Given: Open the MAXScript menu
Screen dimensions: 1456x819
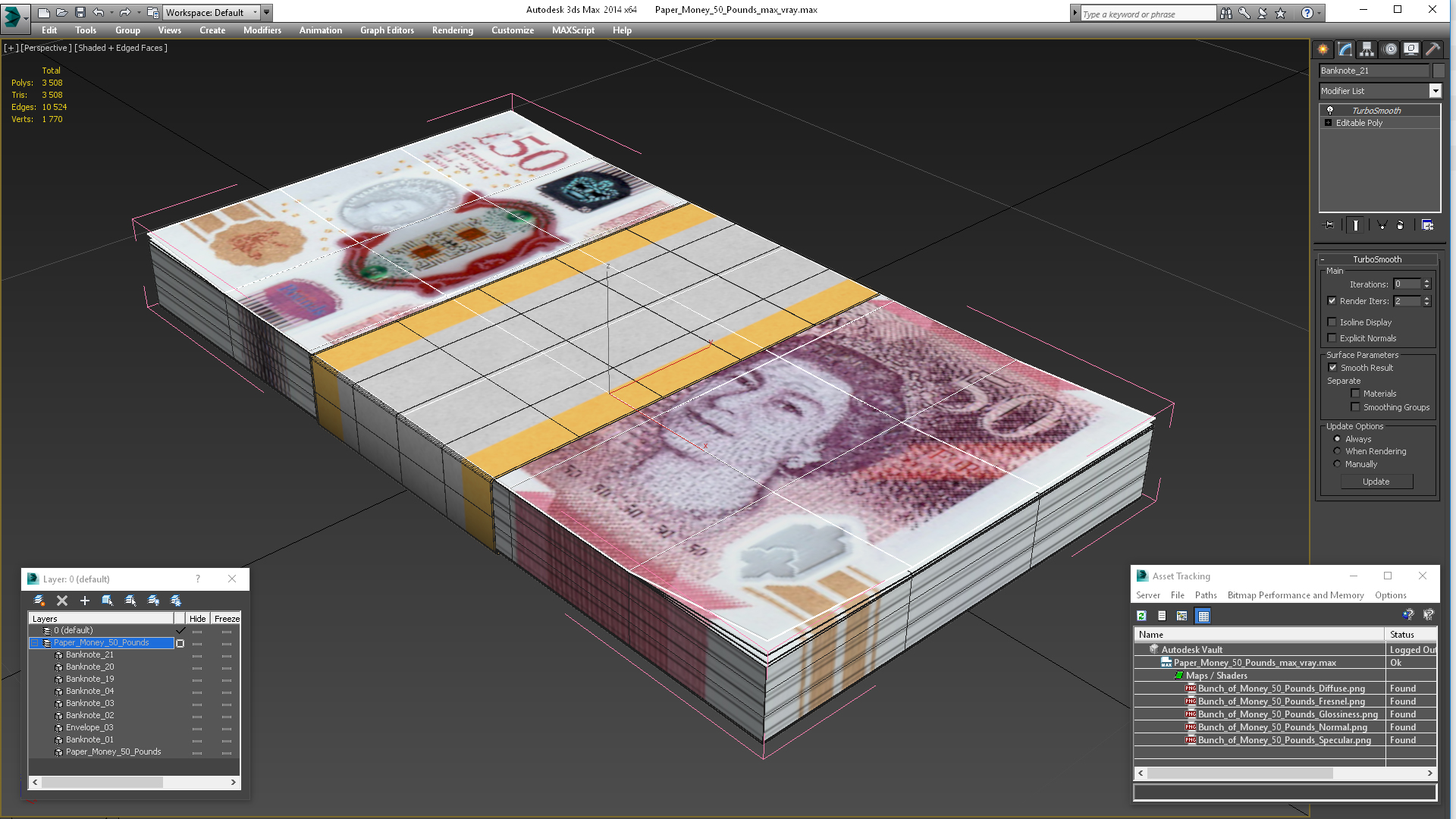Looking at the screenshot, I should (573, 30).
